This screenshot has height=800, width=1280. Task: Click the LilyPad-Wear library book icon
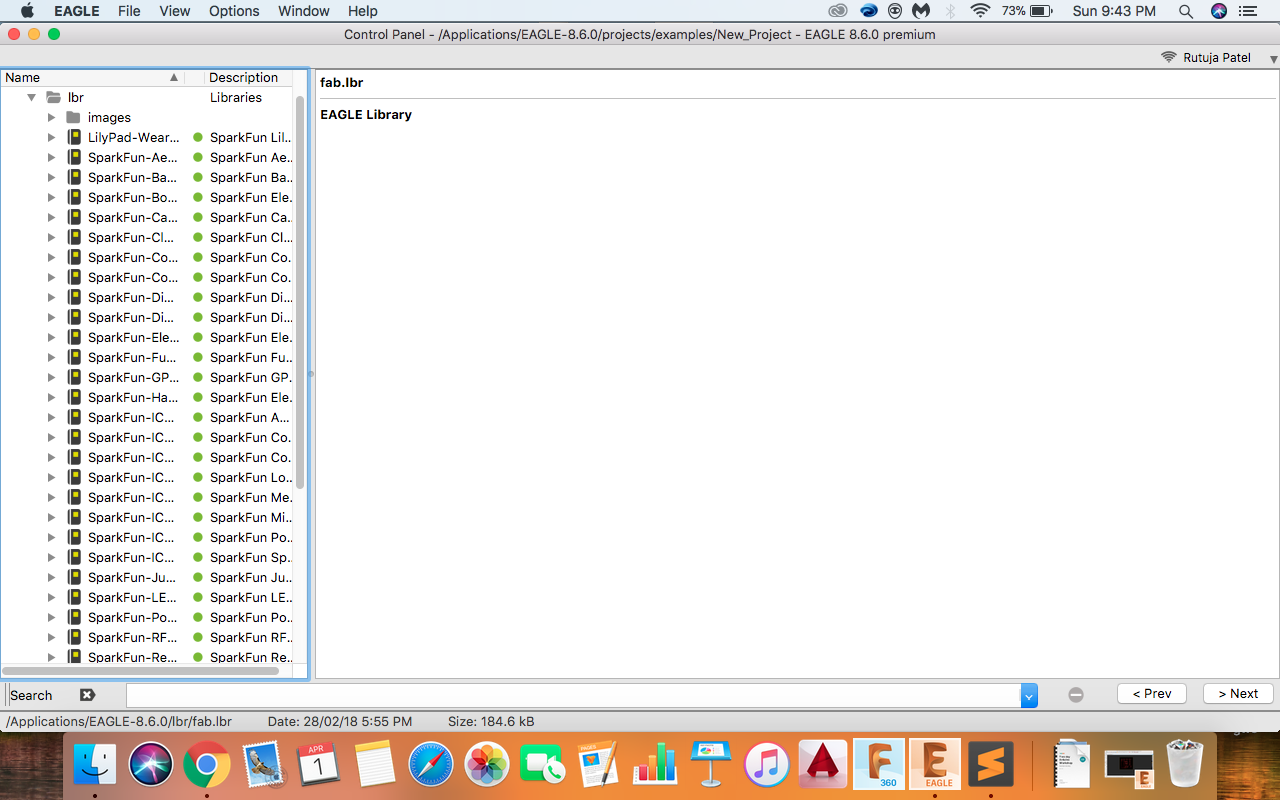(x=74, y=137)
